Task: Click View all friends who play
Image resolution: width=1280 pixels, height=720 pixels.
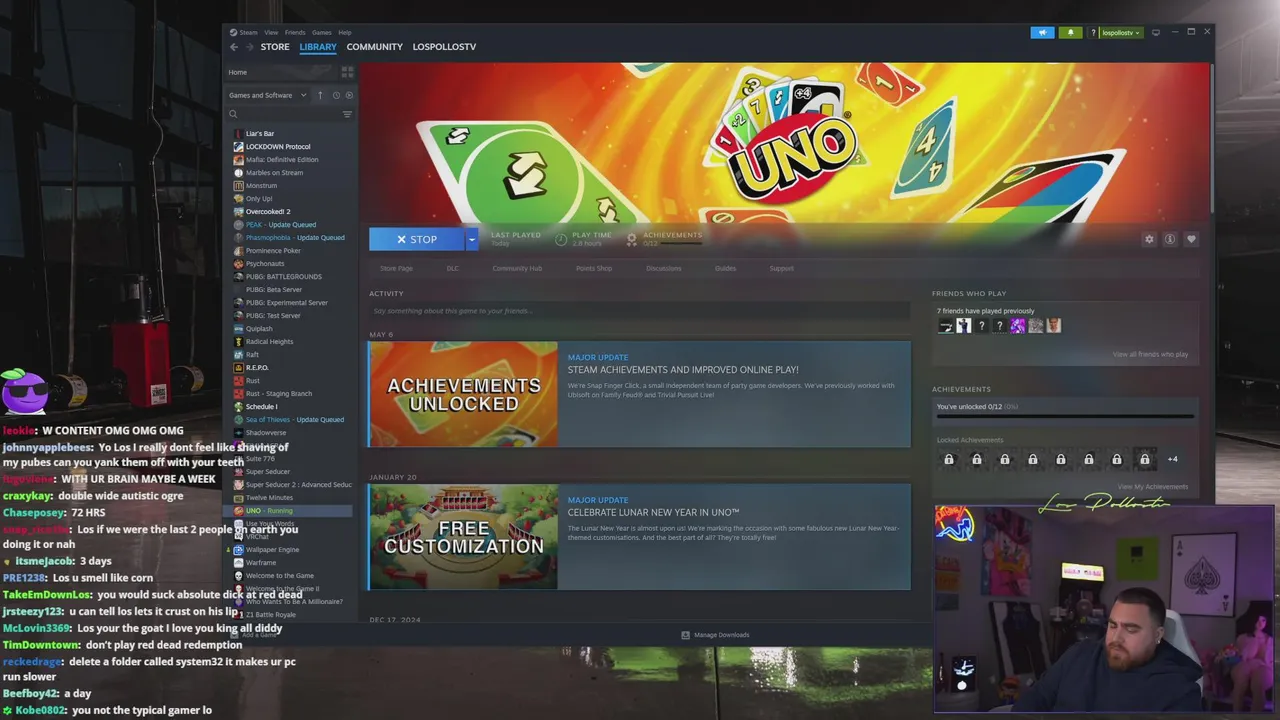Action: (1150, 354)
